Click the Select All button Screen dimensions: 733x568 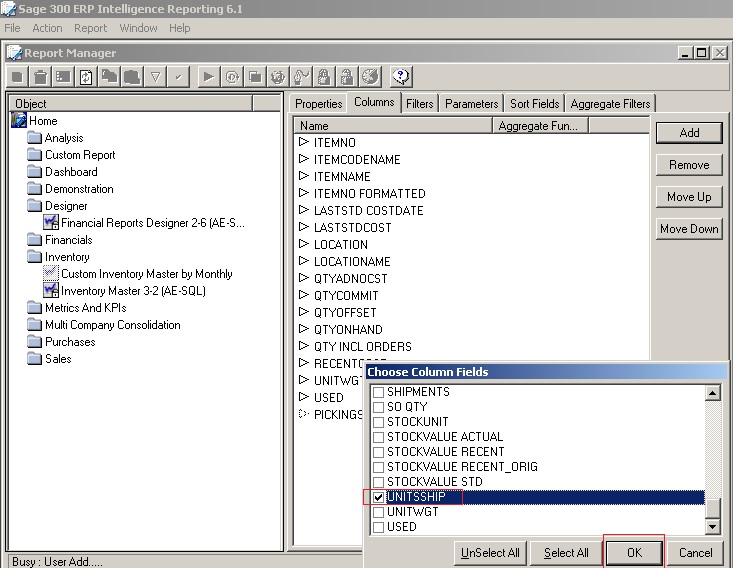(x=566, y=553)
